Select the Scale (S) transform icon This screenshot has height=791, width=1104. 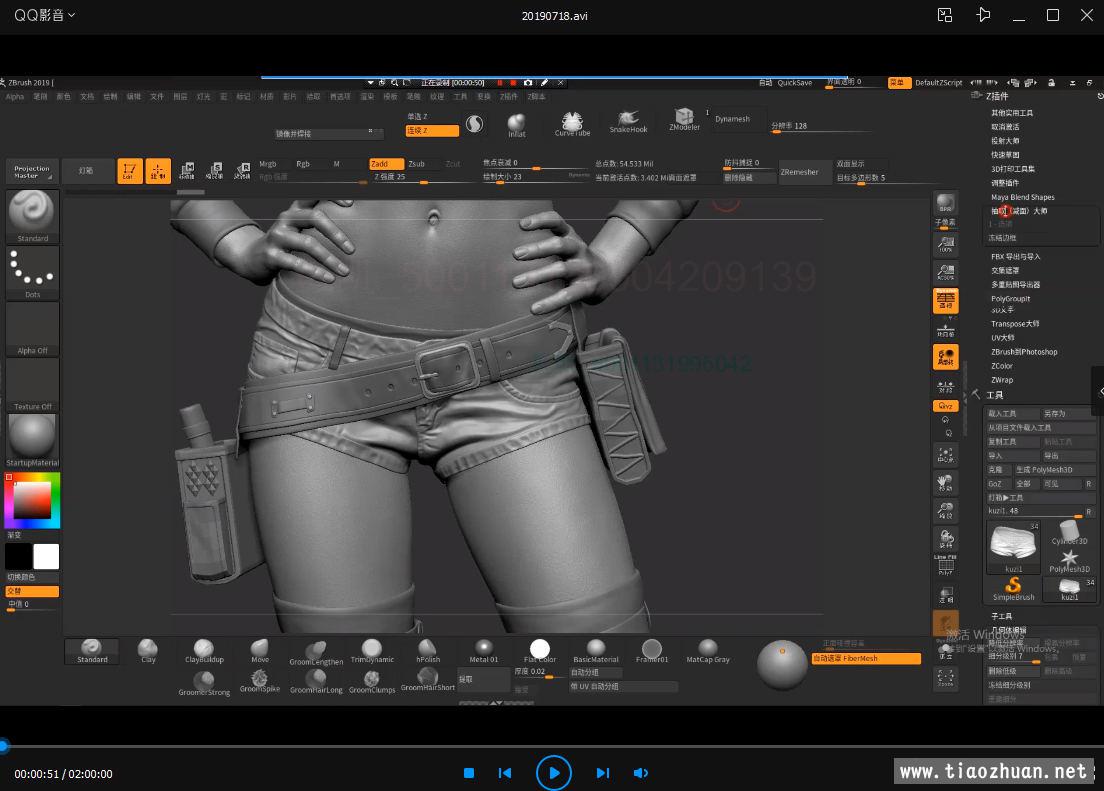215,170
